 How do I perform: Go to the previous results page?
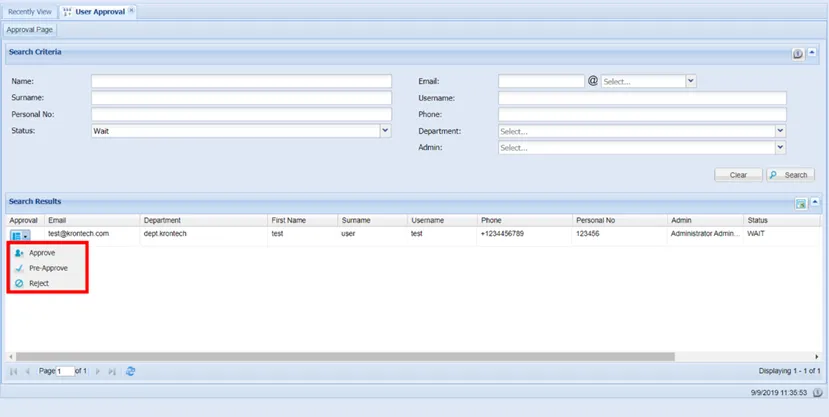[27, 372]
